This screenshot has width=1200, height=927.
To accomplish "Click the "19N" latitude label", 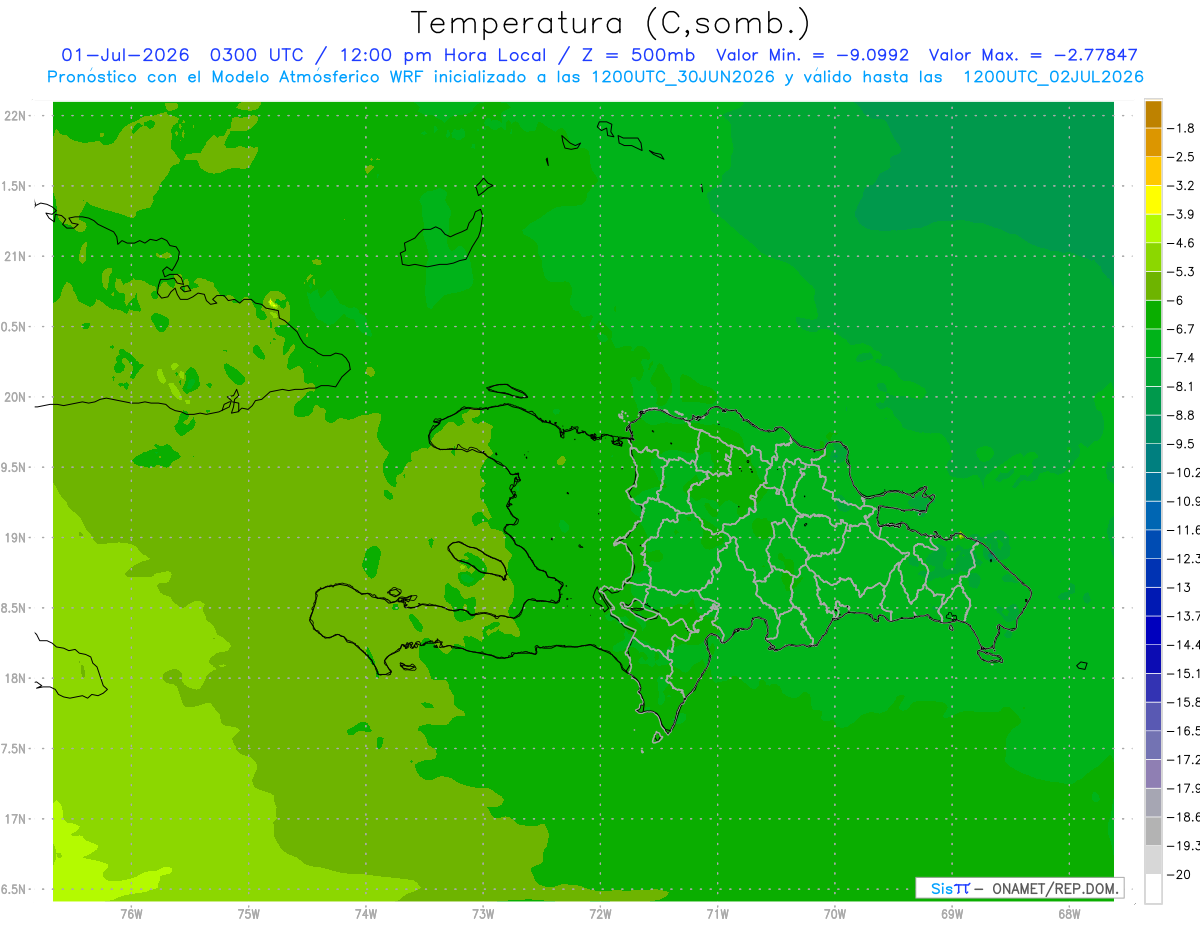I will [14, 538].
